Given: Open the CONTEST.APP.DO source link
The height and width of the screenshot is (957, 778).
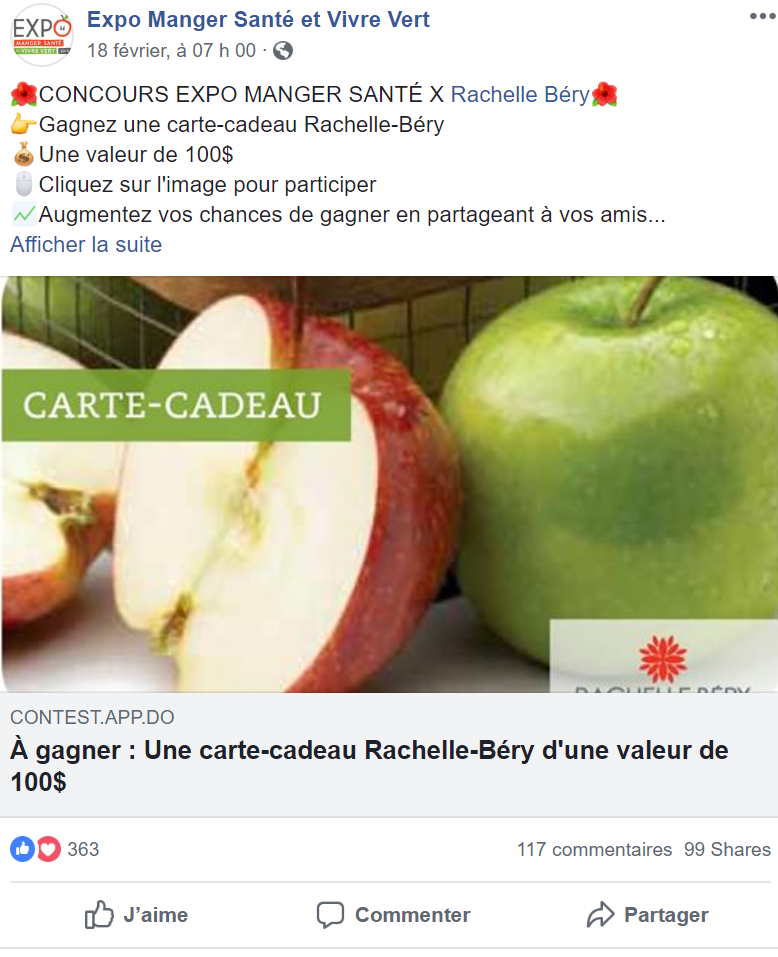Looking at the screenshot, I should (92, 717).
